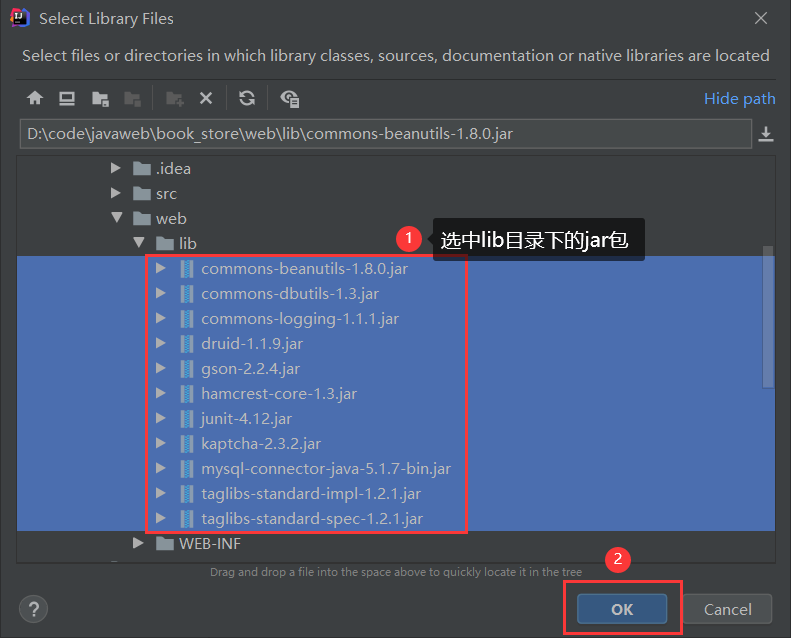Expand the WEB-INF folder
Viewport: 791px width, 638px height.
coord(138,543)
